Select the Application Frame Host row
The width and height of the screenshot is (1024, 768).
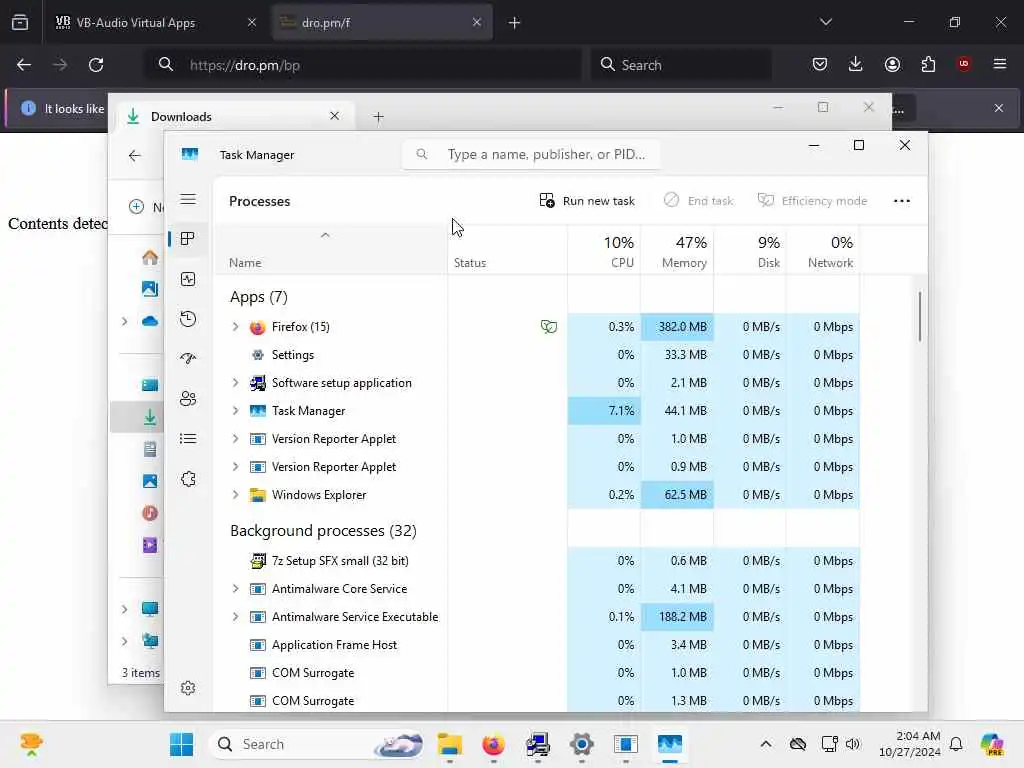click(537, 645)
